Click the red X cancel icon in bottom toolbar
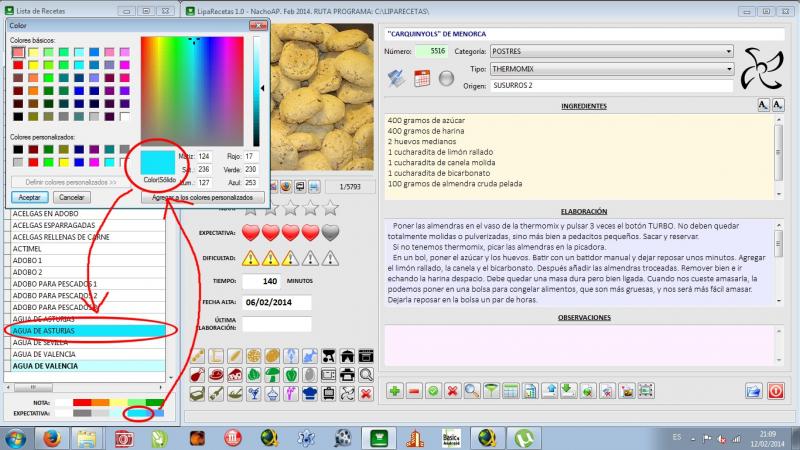 coord(452,391)
